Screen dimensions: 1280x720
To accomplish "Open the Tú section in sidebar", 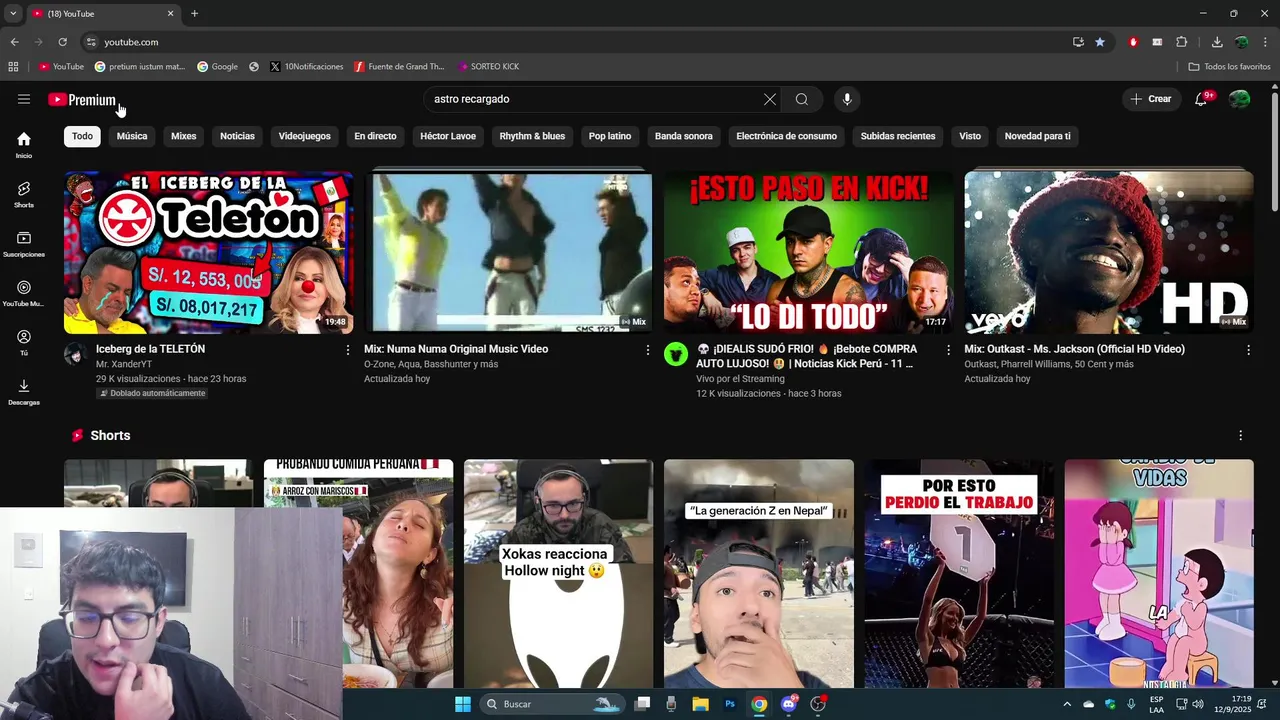I will coord(24,342).
